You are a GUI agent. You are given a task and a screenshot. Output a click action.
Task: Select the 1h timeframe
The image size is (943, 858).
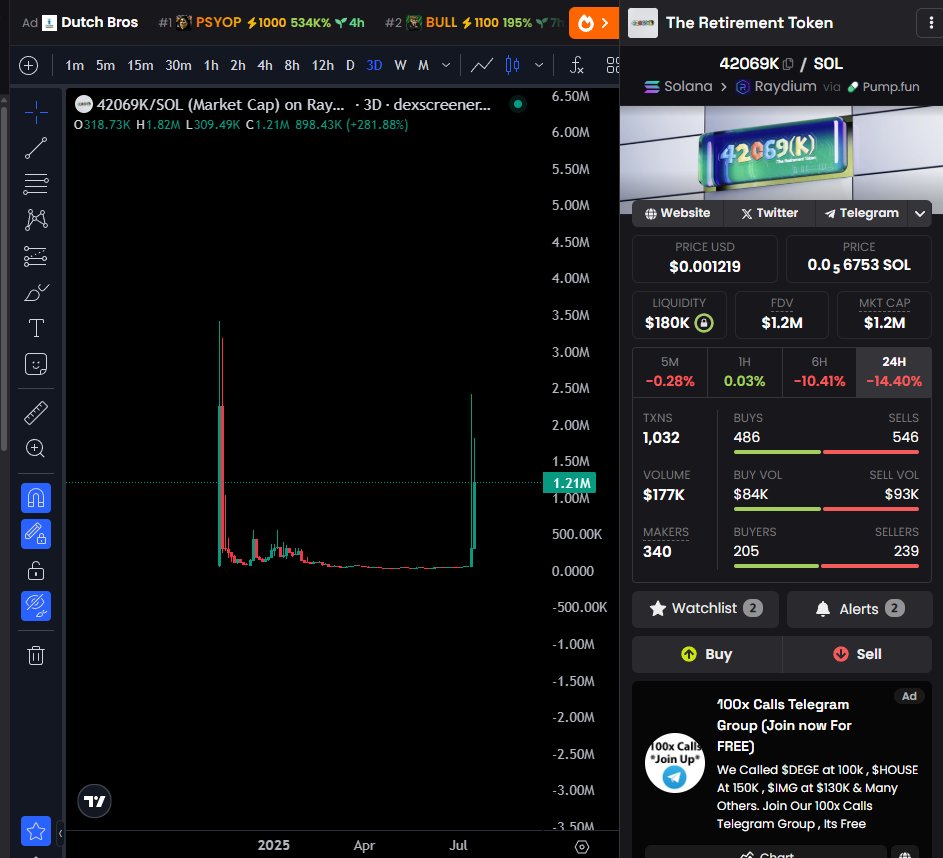[x=211, y=65]
